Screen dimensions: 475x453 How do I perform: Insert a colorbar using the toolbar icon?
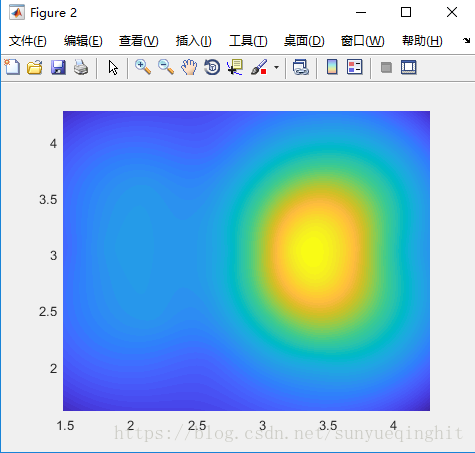point(332,67)
